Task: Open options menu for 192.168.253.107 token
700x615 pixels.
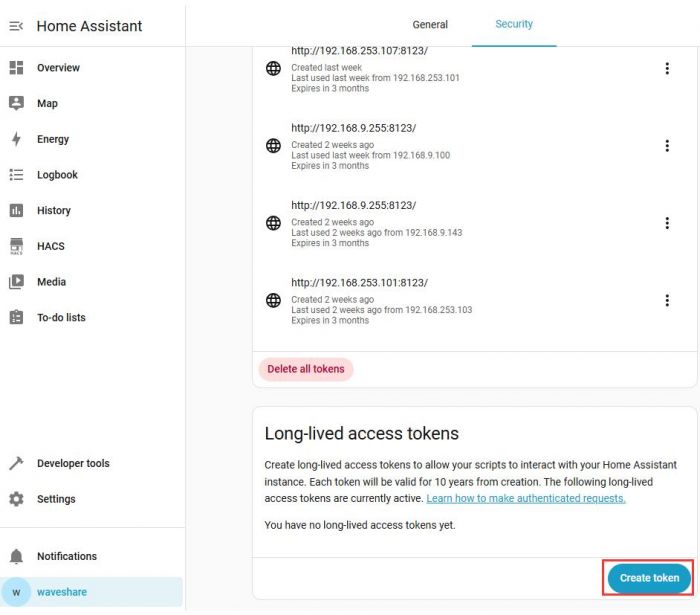Action: tap(667, 69)
